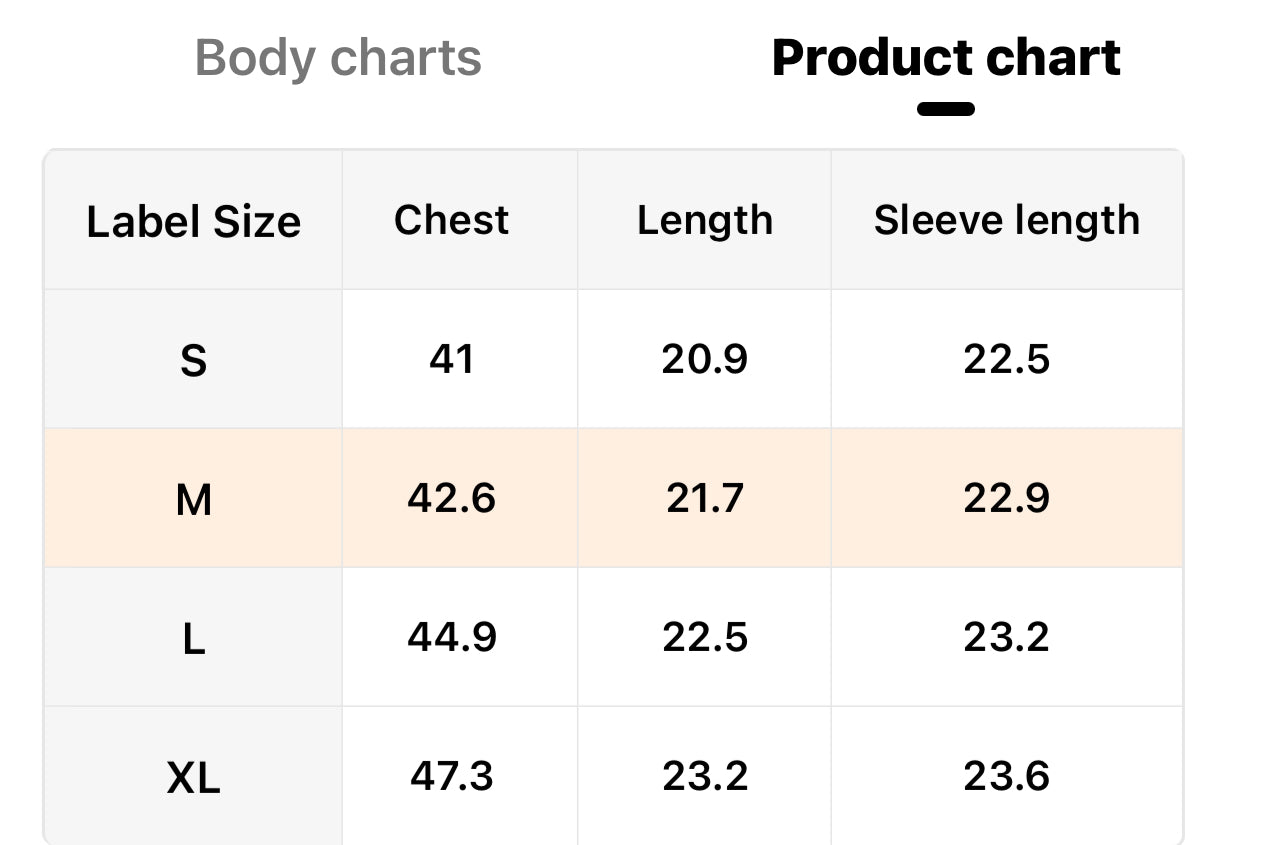Click the Sleeve length column header
Viewport: 1284px width, 845px height.
coord(1007,220)
